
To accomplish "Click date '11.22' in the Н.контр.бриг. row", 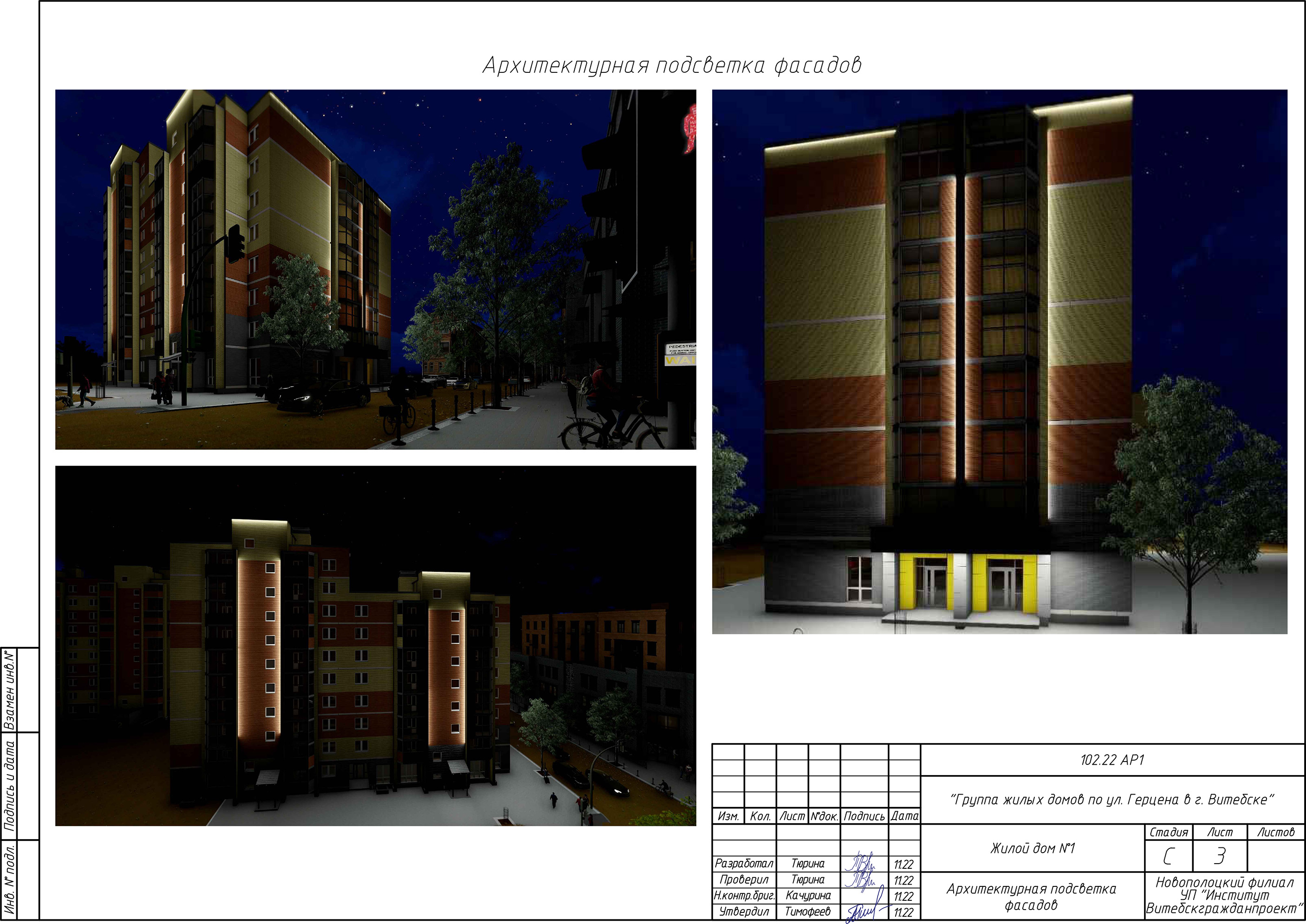I will coord(903,897).
